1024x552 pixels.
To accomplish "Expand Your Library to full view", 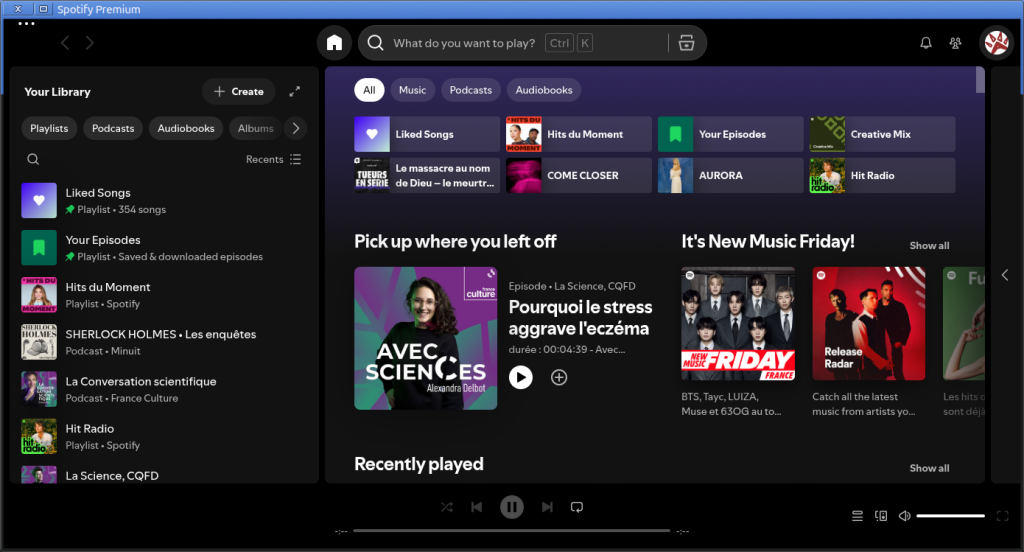I will (295, 91).
